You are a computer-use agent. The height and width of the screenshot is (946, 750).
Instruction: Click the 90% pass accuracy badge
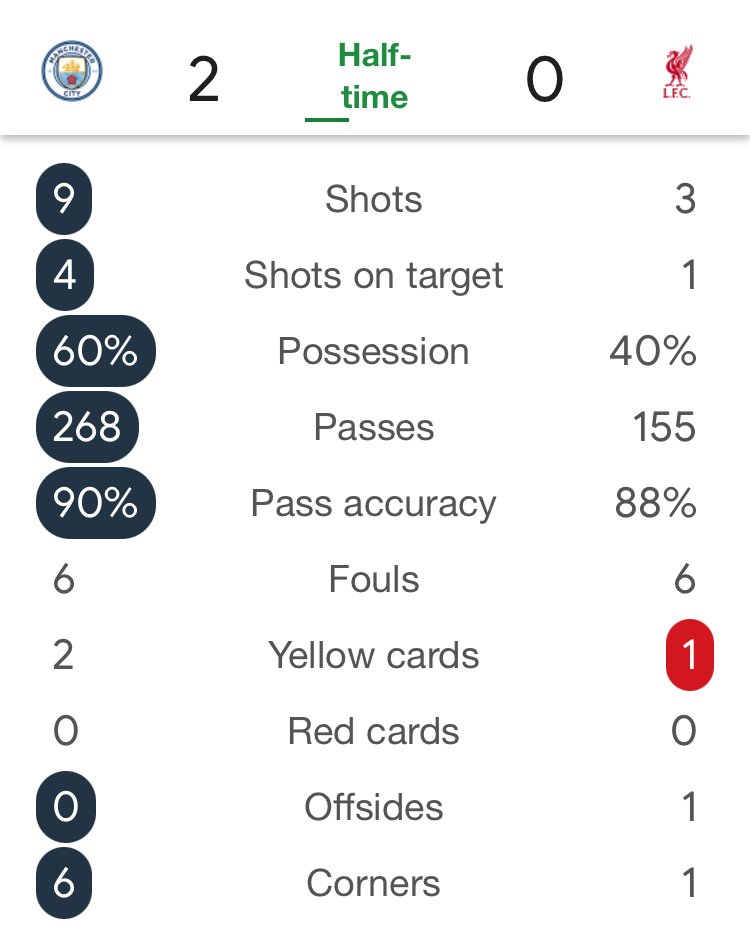click(x=95, y=503)
